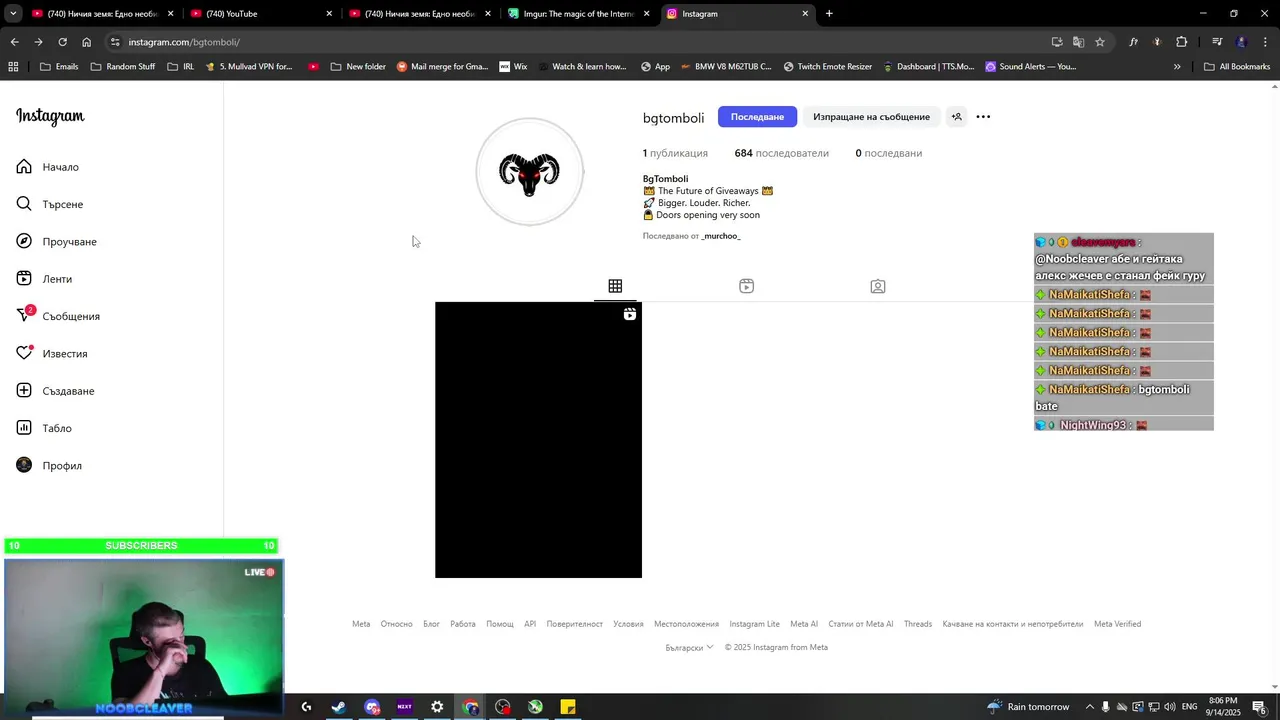Click the Блог footer link
Screen dimensions: 1280x720
pyautogui.click(x=431, y=624)
